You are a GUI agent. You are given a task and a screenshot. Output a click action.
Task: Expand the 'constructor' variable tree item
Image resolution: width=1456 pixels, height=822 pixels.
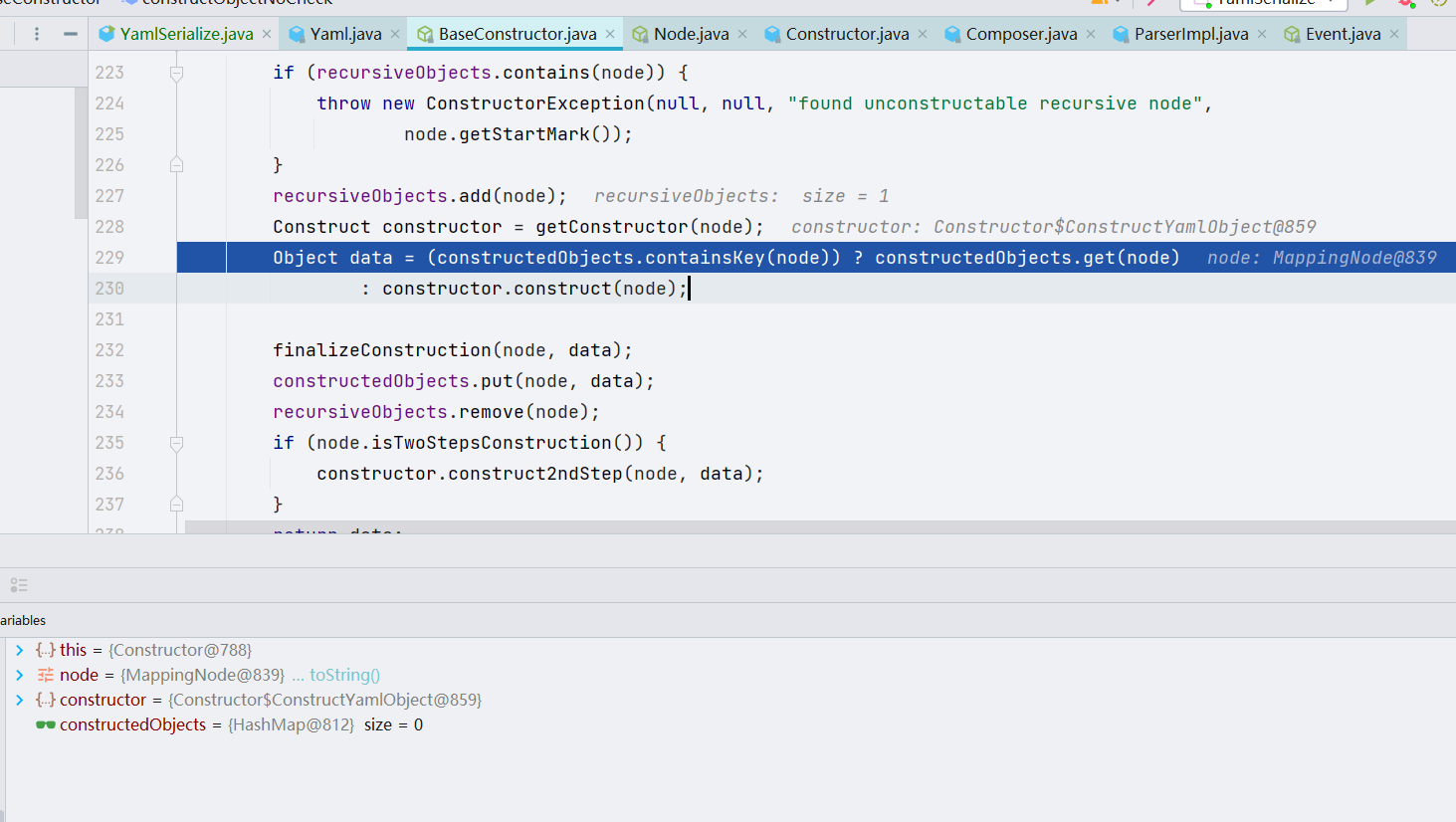tap(19, 700)
